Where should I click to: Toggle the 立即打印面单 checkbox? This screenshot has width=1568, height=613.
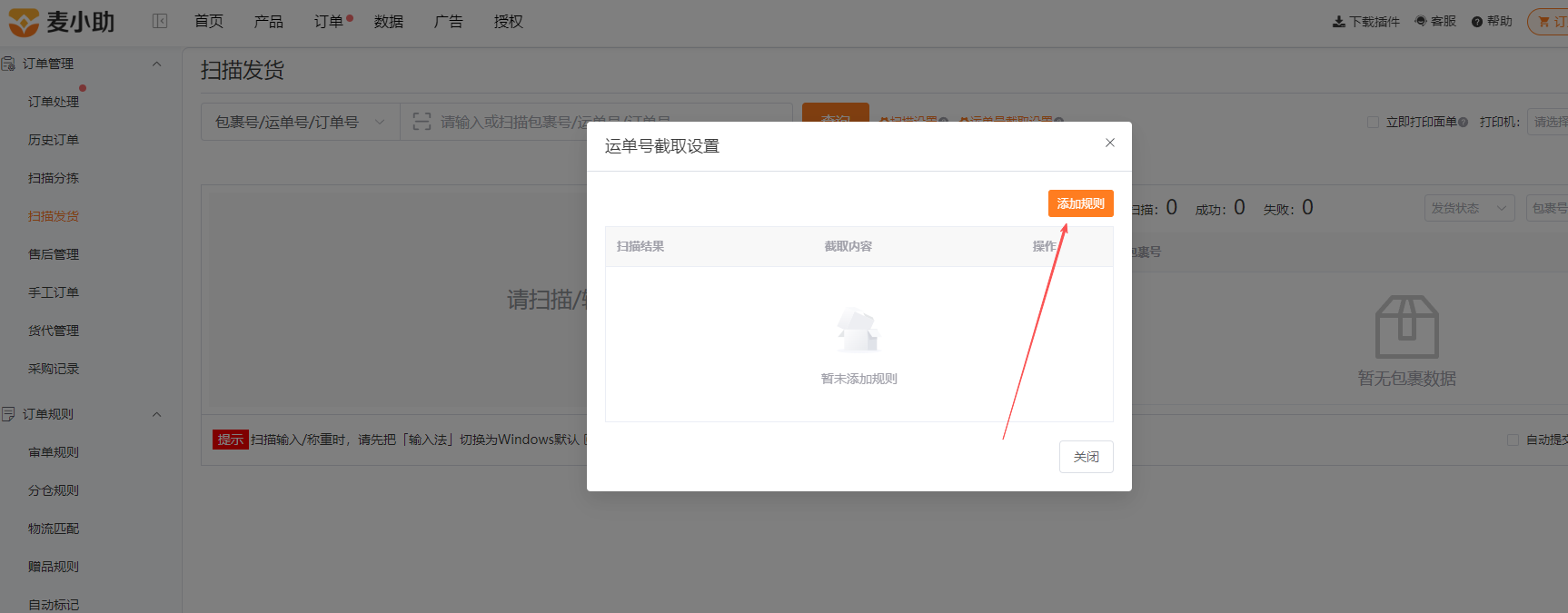click(1373, 122)
